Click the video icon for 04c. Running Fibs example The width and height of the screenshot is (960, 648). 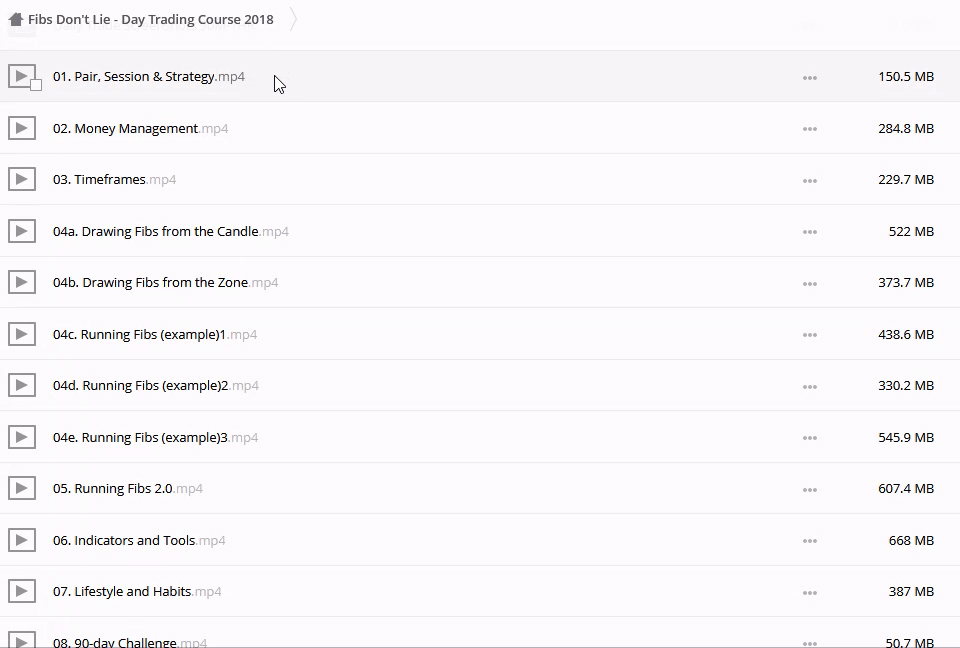coord(22,334)
